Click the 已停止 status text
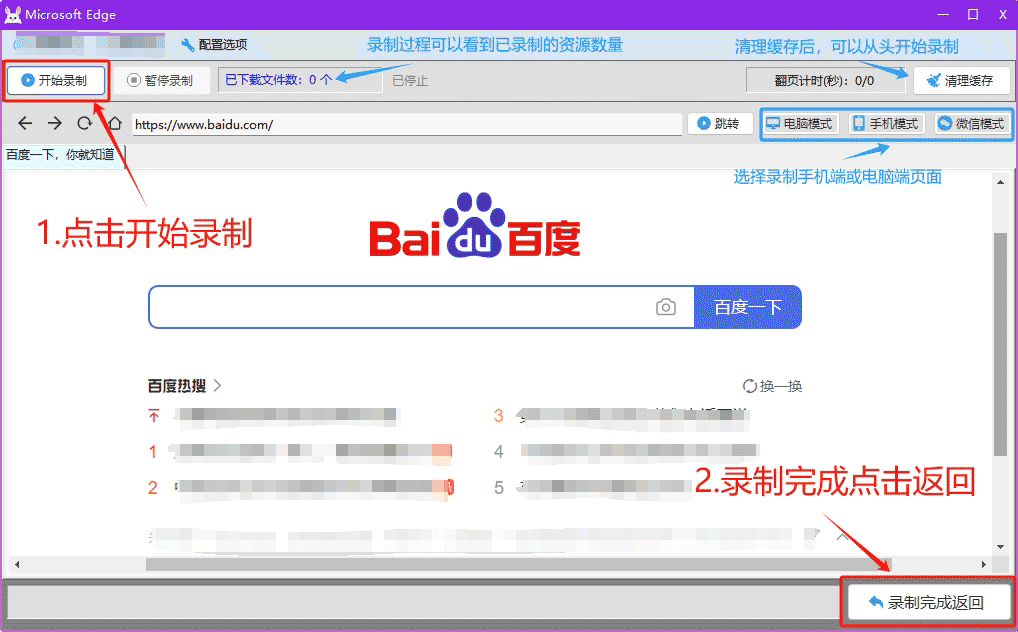The image size is (1018, 632). [x=410, y=81]
